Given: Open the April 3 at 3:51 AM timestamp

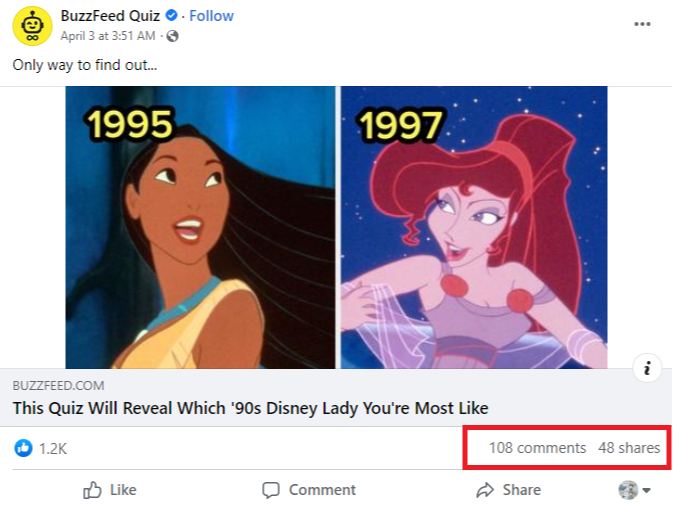Looking at the screenshot, I should pyautogui.click(x=108, y=36).
